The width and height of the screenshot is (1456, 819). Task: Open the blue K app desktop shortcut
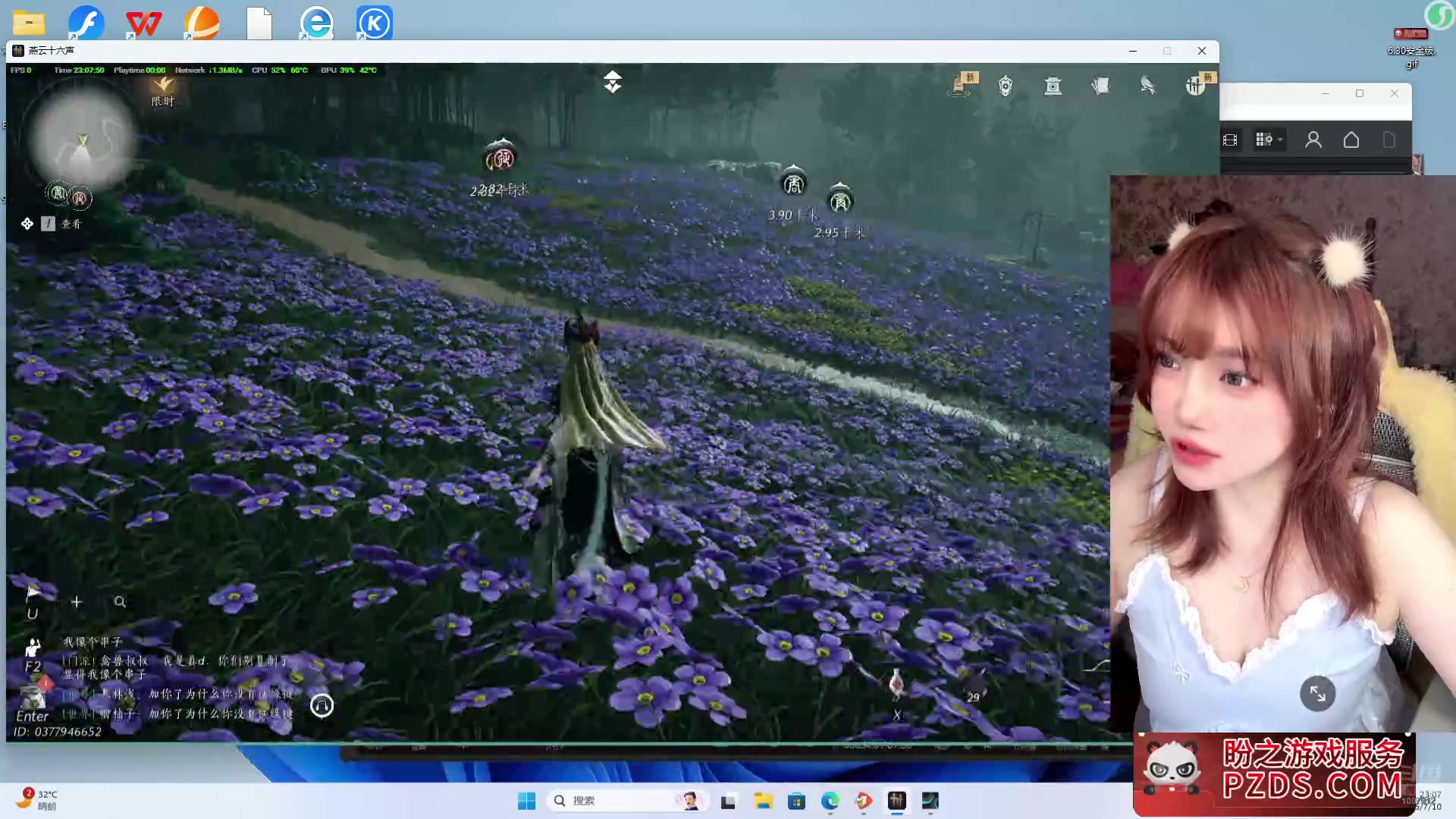click(x=375, y=23)
